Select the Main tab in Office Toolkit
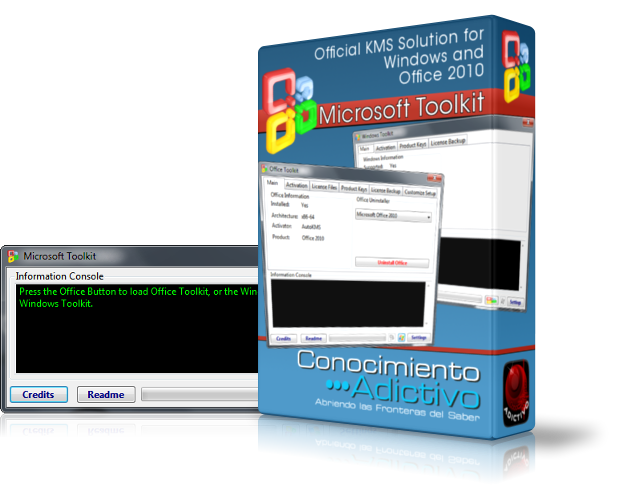The height and width of the screenshot is (497, 623). point(272,183)
